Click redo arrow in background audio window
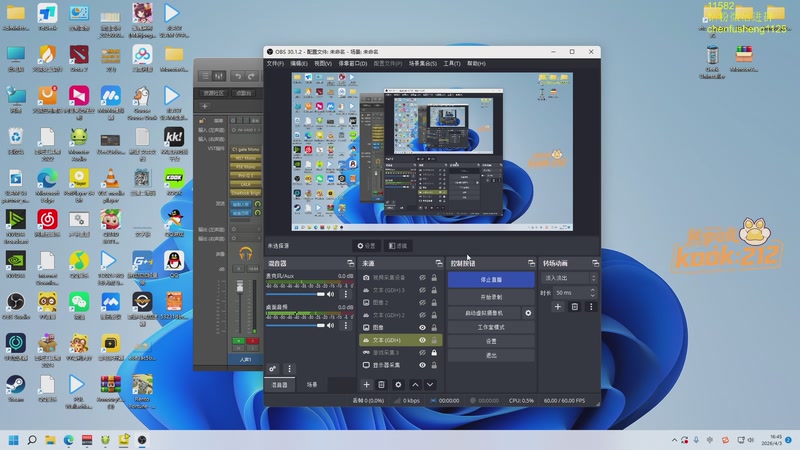The width and height of the screenshot is (800, 450). coord(251,76)
